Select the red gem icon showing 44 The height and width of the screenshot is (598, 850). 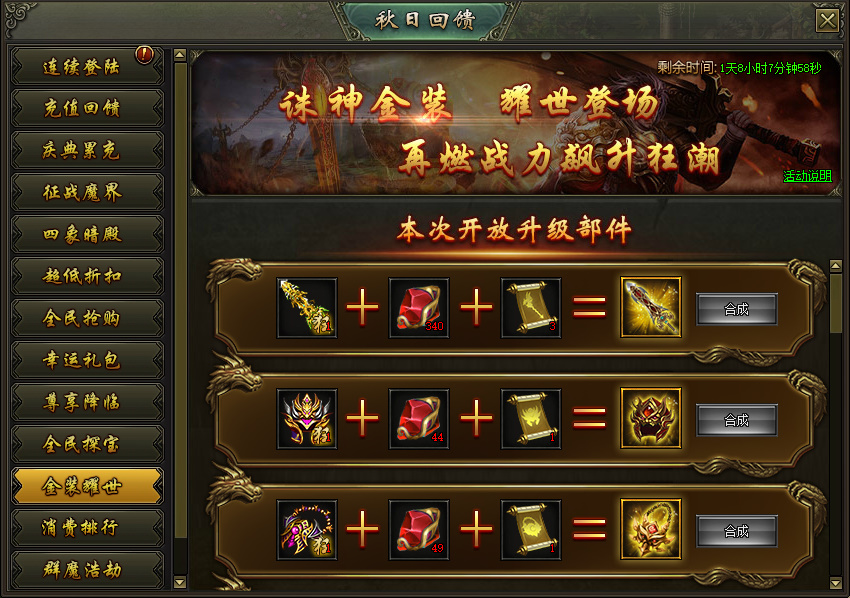pyautogui.click(x=418, y=418)
